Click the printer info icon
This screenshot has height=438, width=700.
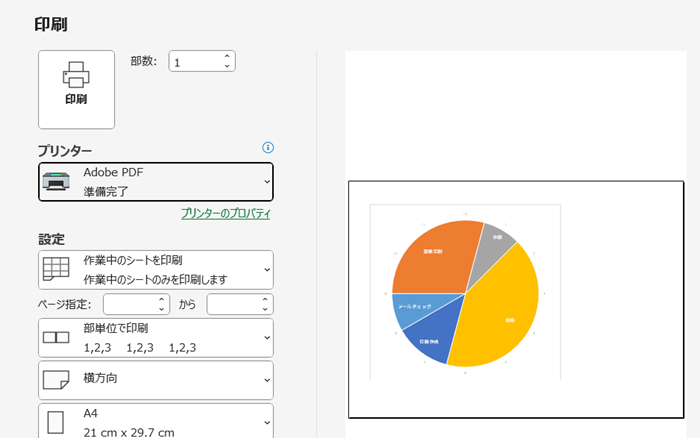[x=268, y=147]
